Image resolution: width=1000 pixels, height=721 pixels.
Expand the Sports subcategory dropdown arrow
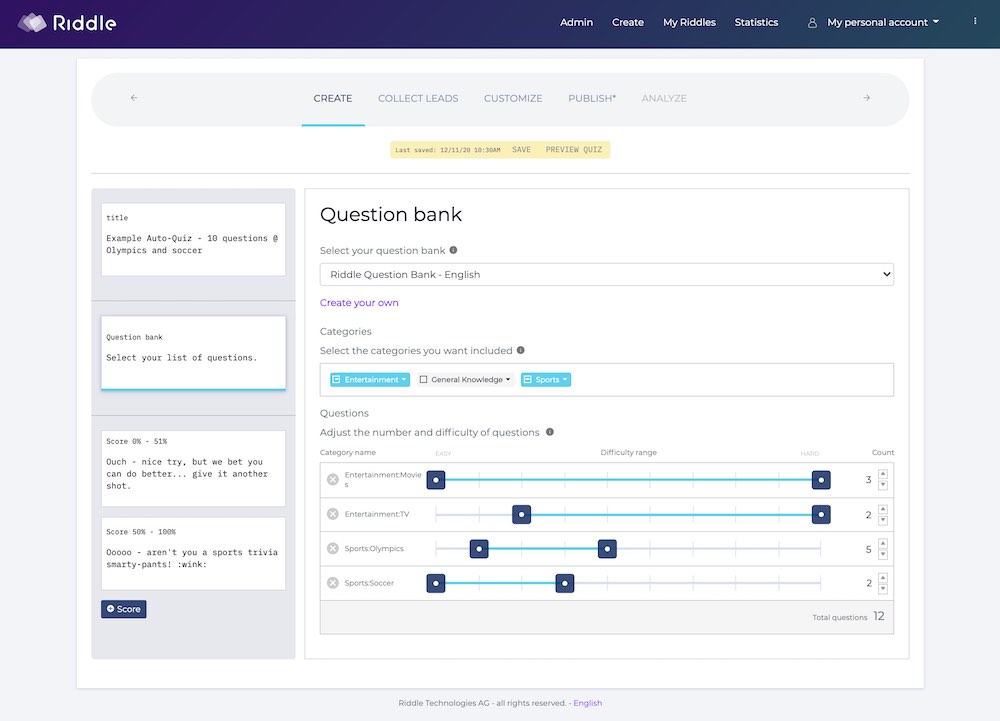pyautogui.click(x=564, y=379)
